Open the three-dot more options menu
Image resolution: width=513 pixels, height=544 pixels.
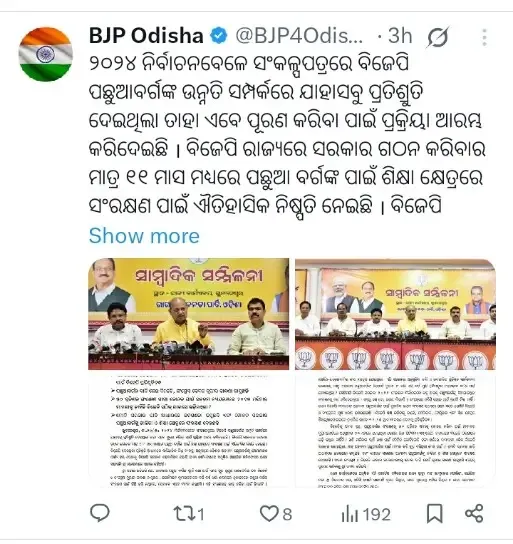tap(485, 37)
